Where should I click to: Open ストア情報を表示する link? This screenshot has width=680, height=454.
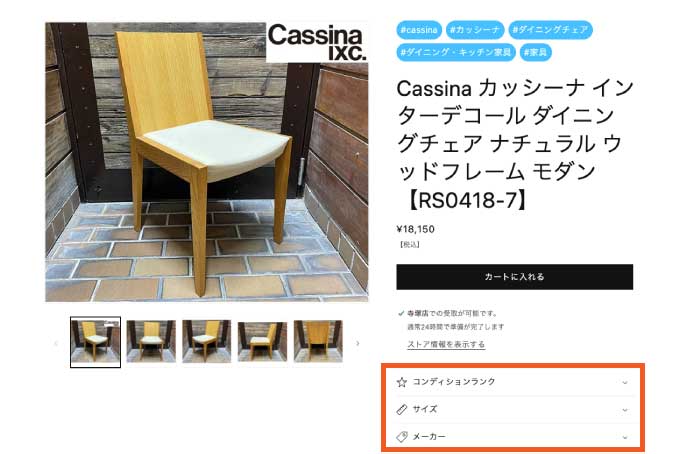point(446,344)
